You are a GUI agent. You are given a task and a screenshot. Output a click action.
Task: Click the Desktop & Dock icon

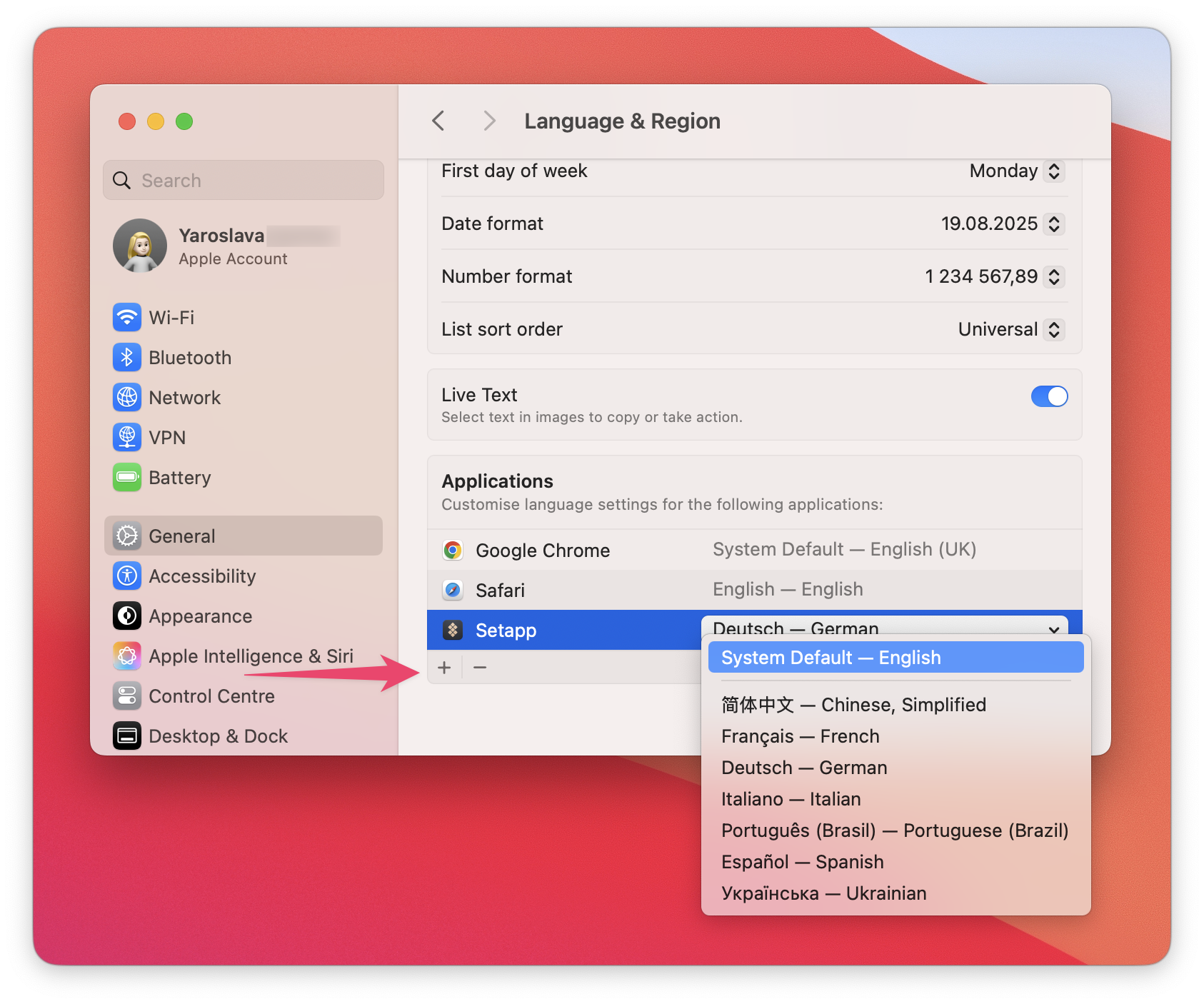(127, 736)
